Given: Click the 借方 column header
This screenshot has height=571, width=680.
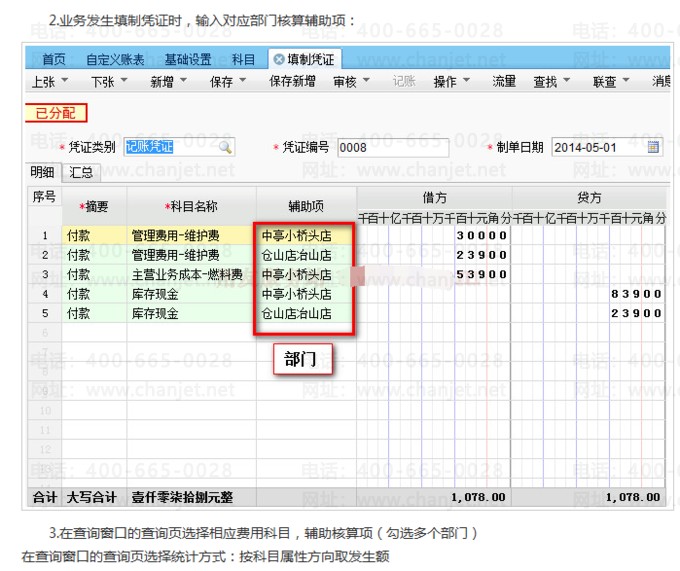Looking at the screenshot, I should click(x=434, y=198).
